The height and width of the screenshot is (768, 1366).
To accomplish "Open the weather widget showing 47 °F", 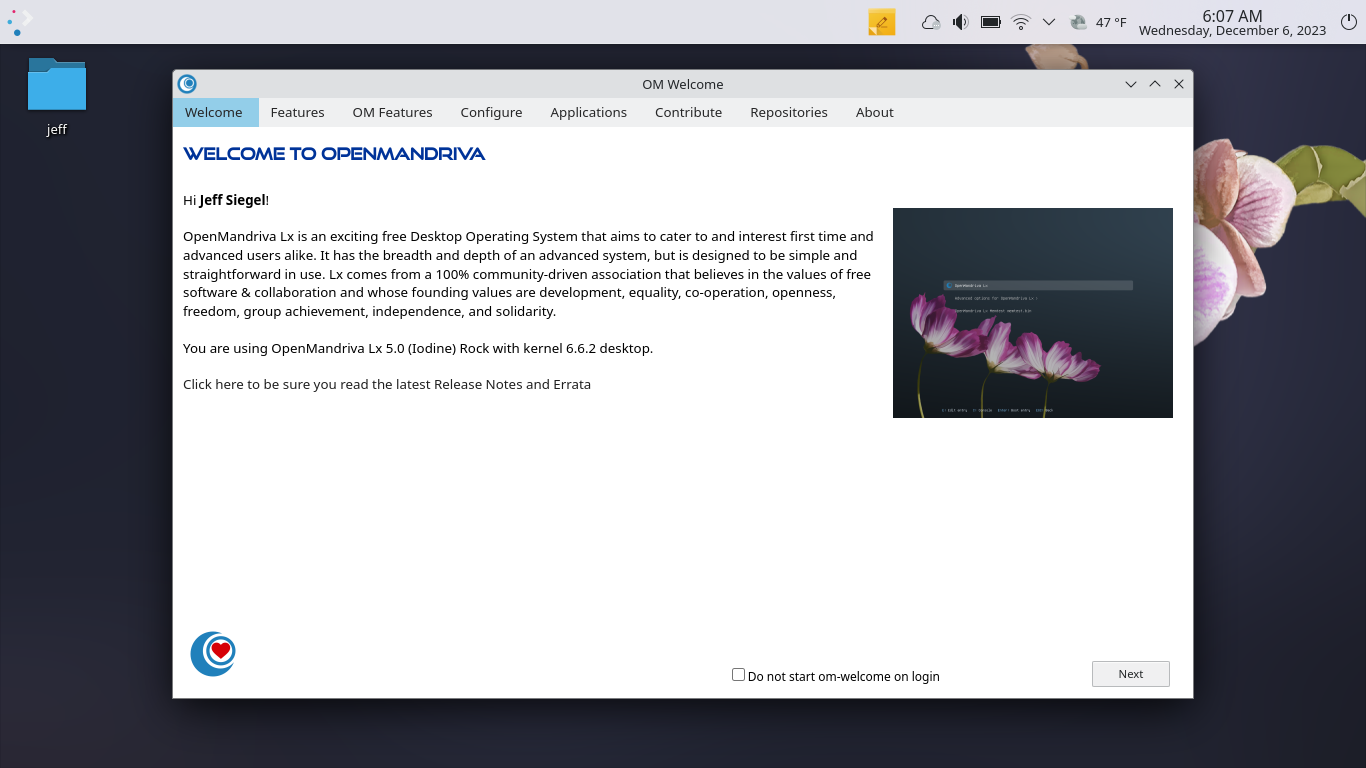I will (1098, 22).
